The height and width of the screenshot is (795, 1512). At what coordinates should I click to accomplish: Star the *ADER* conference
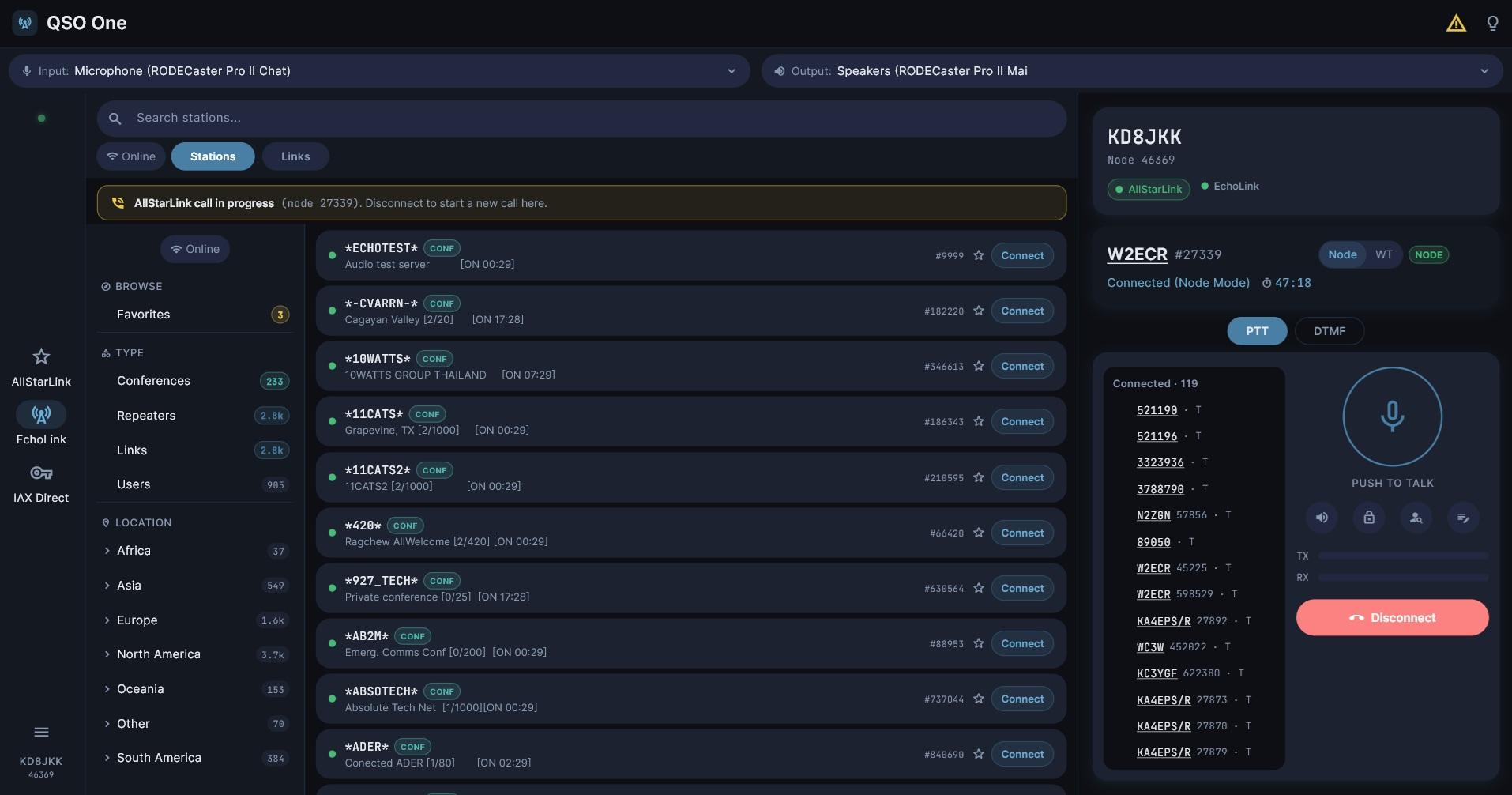pos(979,754)
